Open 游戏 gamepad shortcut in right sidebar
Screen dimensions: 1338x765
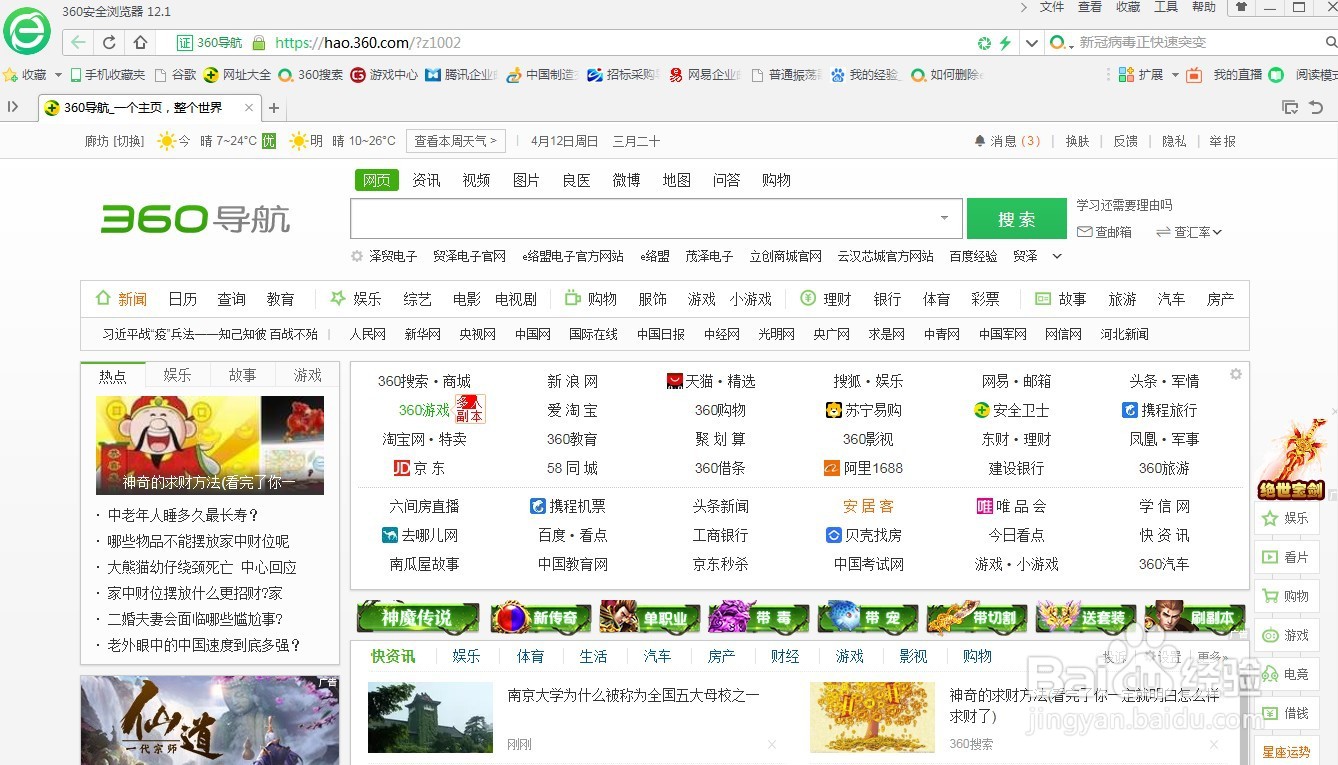(1286, 635)
